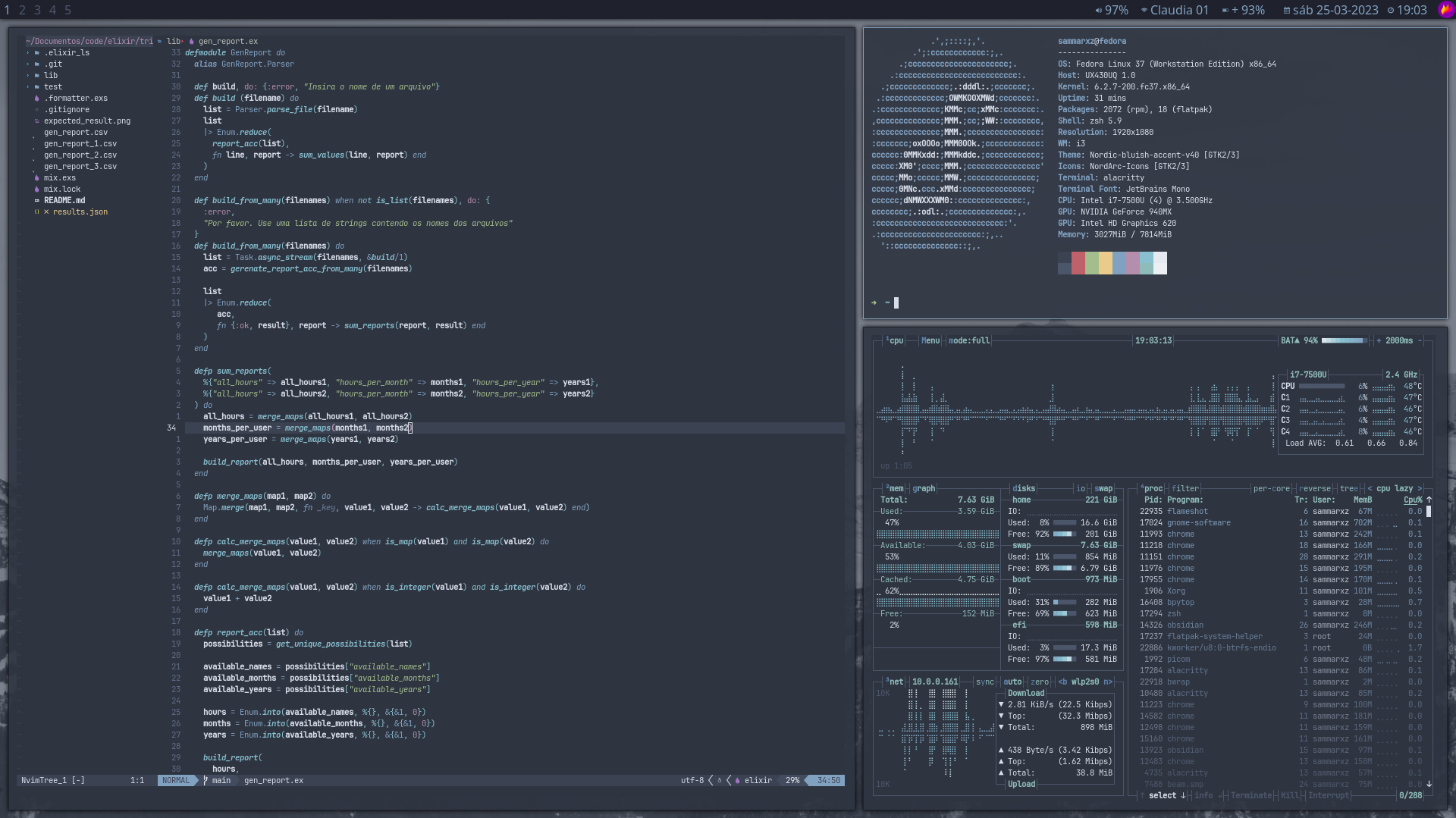Select the next sort column with right arrow
The image size is (1456, 818).
(1420, 489)
